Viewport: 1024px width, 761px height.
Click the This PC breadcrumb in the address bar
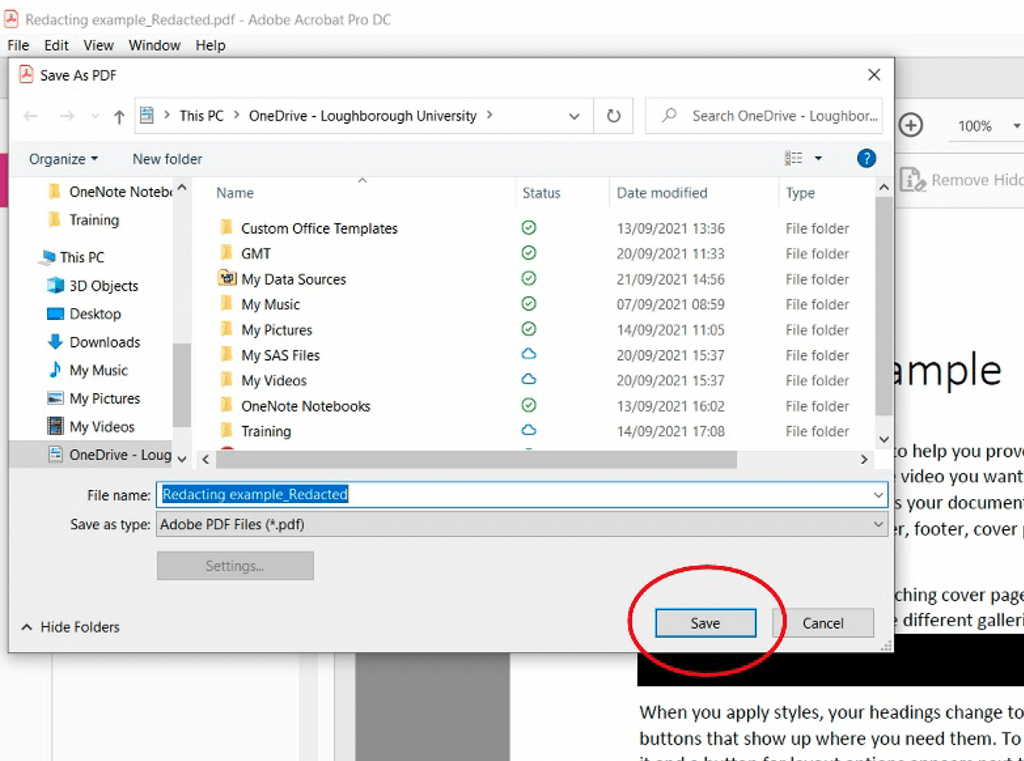tap(200, 115)
